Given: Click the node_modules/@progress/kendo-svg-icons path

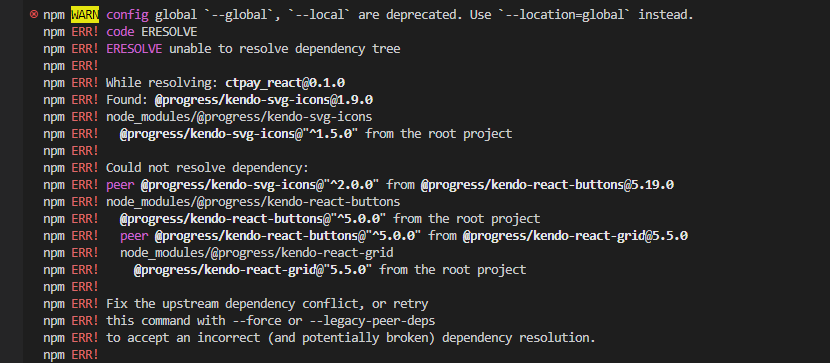Looking at the screenshot, I should (239, 117).
